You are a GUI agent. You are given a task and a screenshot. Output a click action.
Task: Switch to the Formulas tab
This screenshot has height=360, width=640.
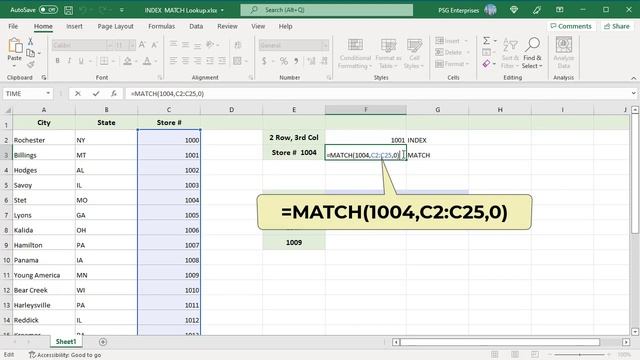click(x=161, y=26)
